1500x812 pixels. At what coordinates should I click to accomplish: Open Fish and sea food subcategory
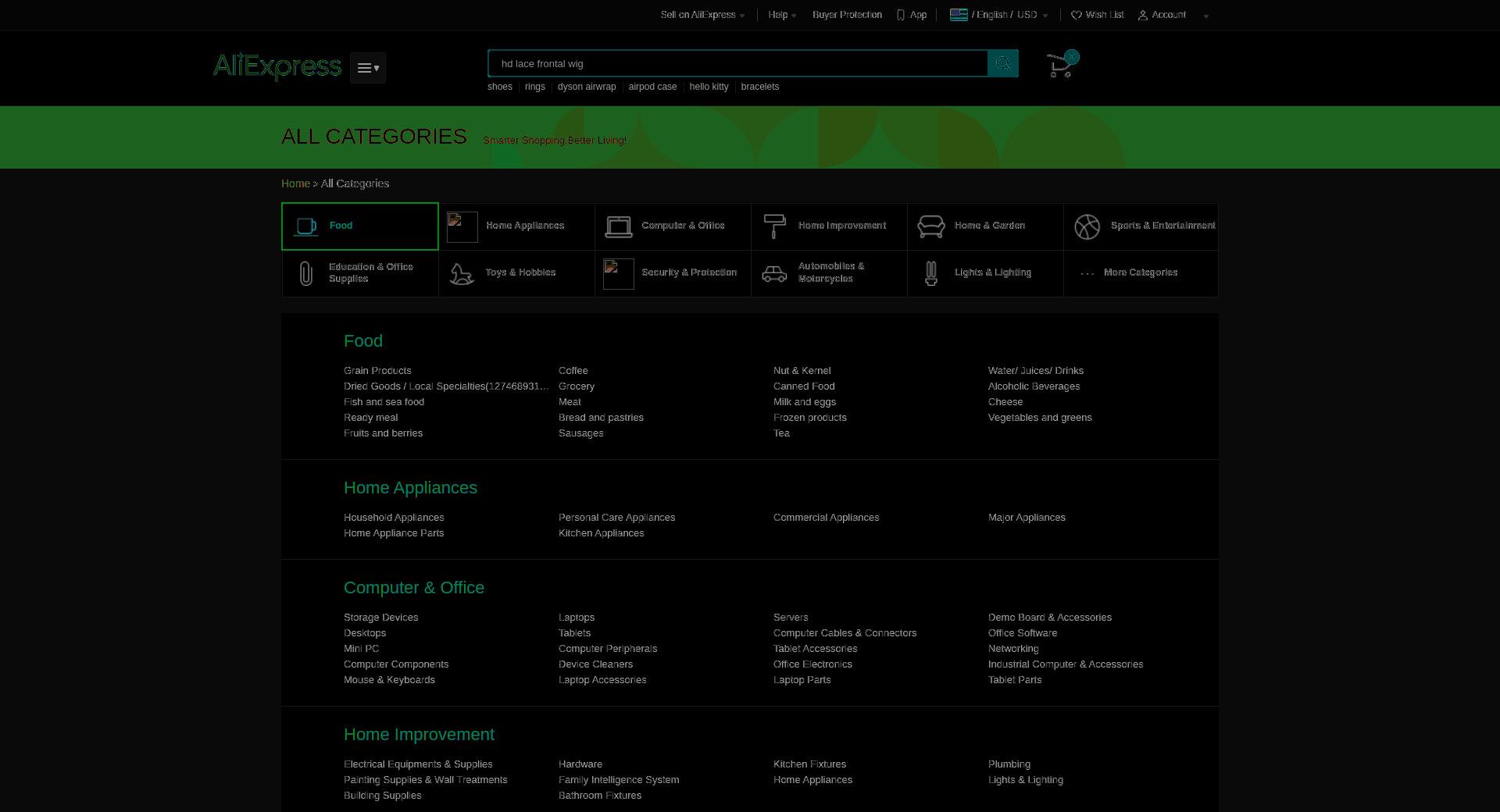[384, 402]
